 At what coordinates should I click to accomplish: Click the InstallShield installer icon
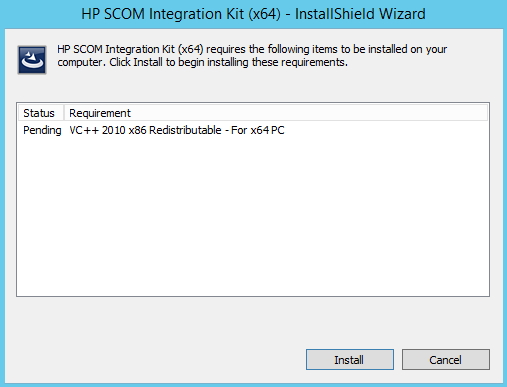click(x=32, y=60)
